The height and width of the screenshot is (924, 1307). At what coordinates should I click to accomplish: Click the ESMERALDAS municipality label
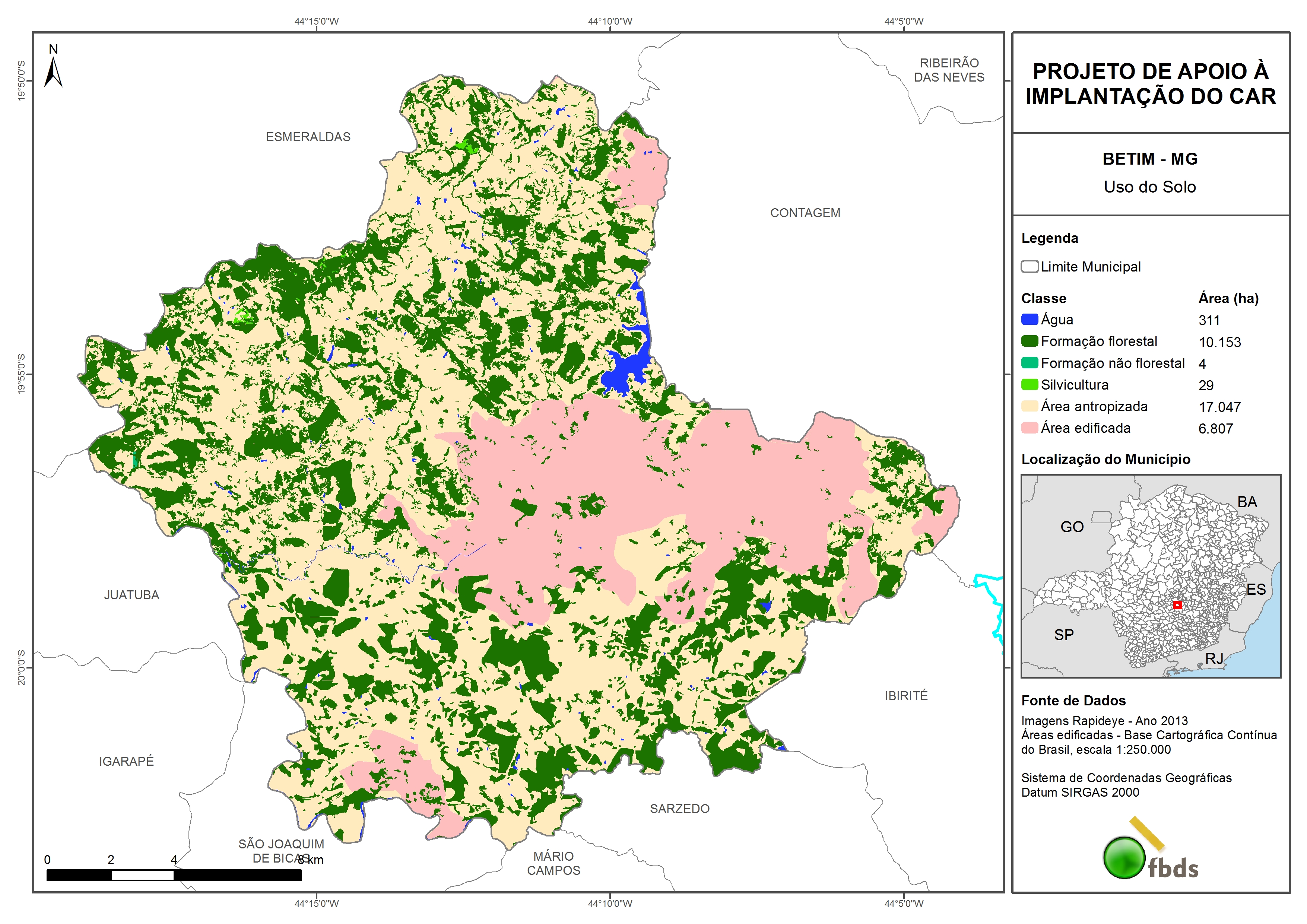(308, 137)
